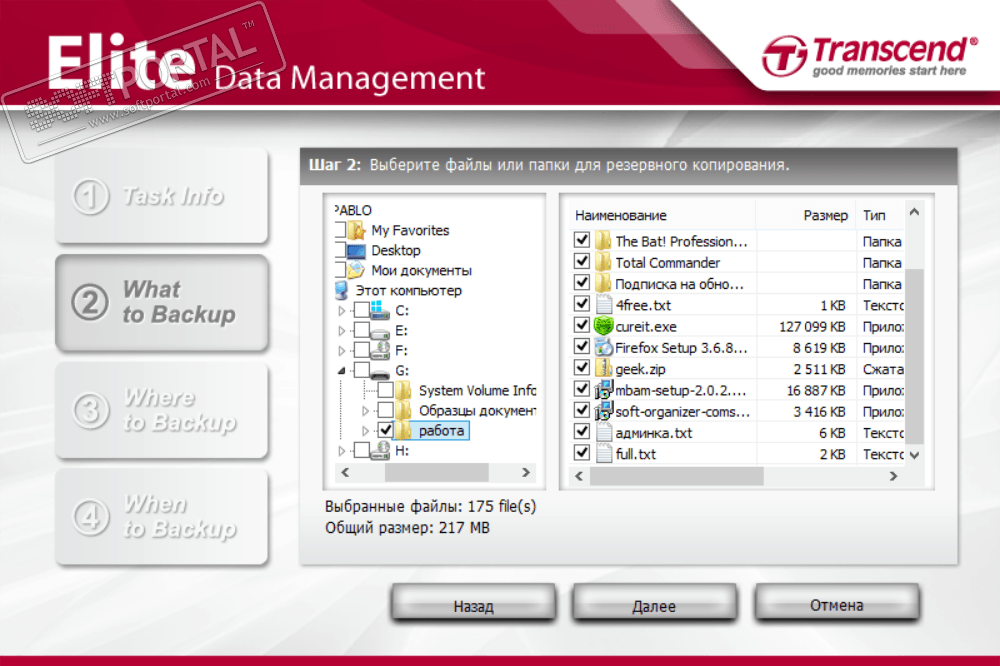Expand the работа folder node
The image size is (1000, 666).
click(x=365, y=431)
